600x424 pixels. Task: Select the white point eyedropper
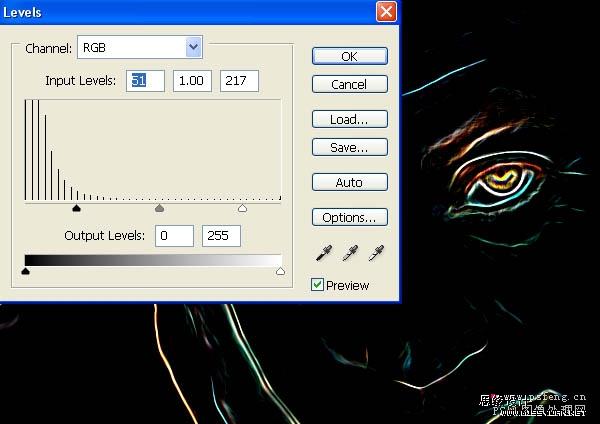pyautogui.click(x=376, y=253)
